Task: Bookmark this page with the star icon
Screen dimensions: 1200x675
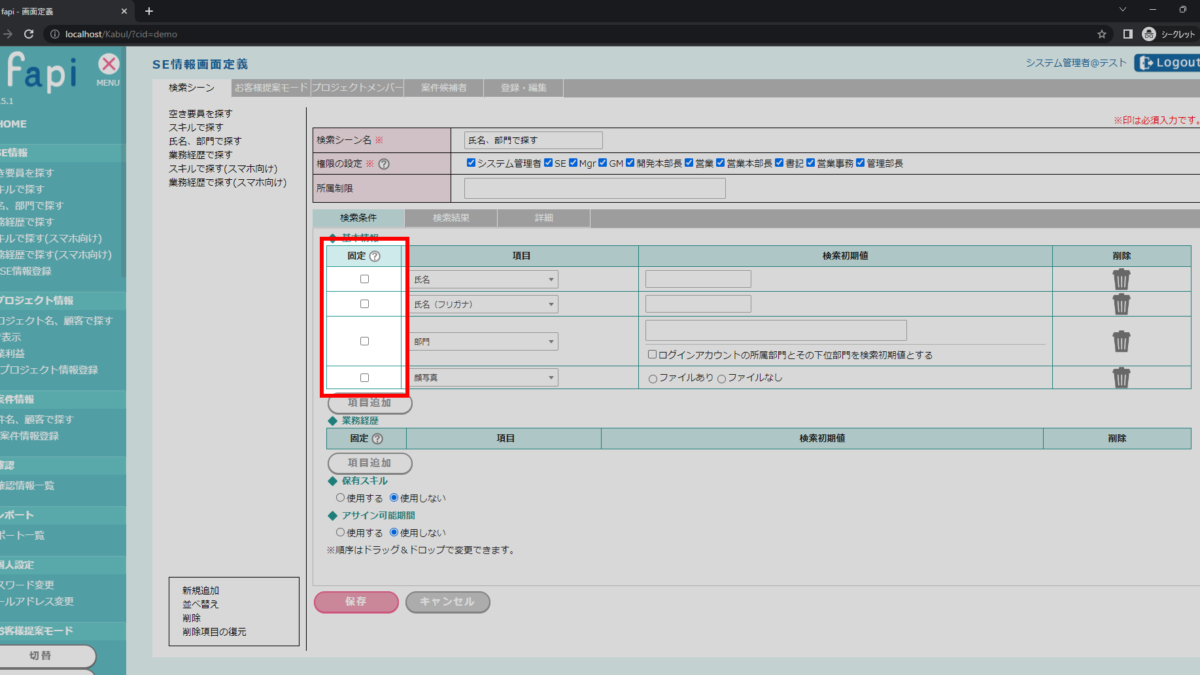Action: click(x=1101, y=33)
